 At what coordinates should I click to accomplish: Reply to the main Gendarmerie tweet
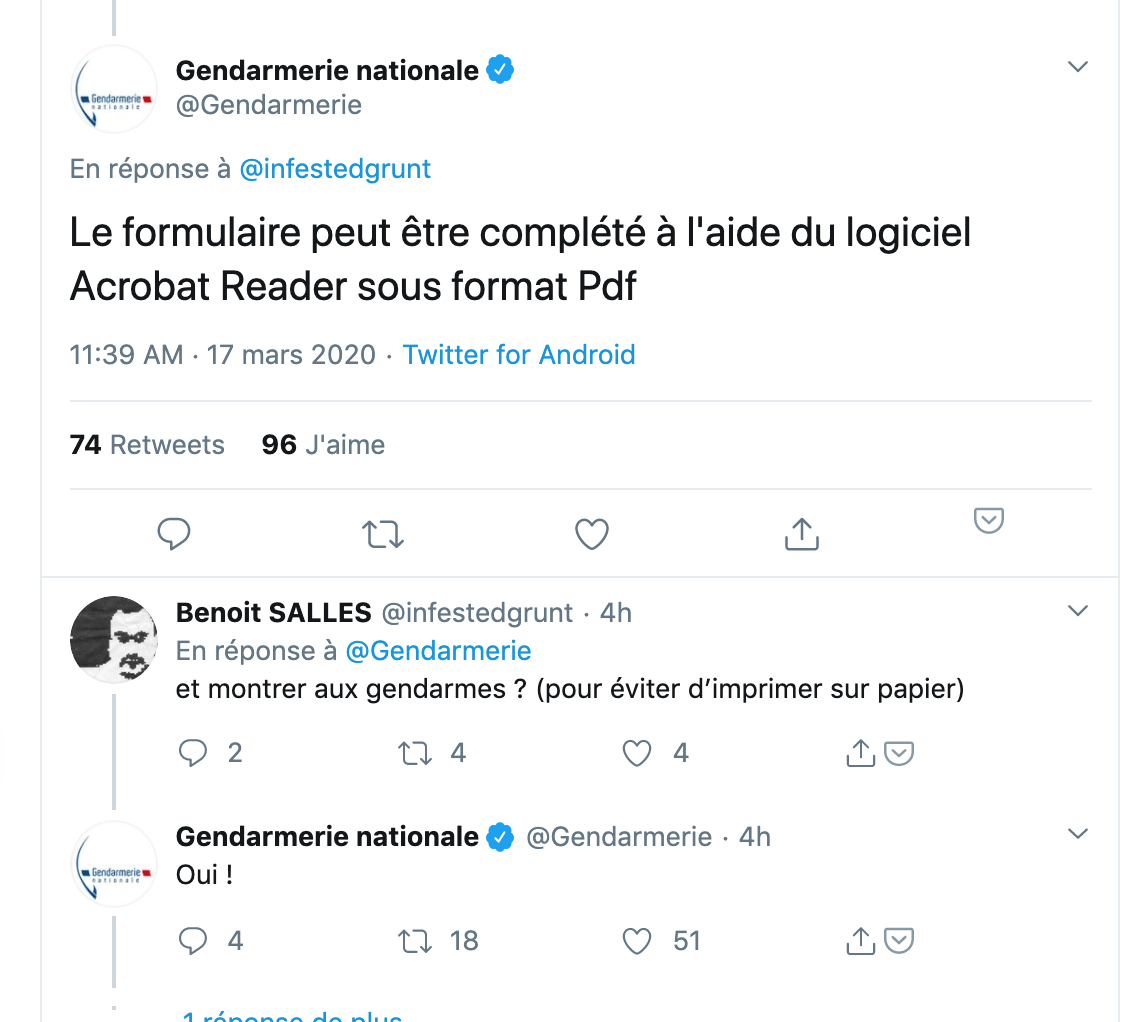173,534
